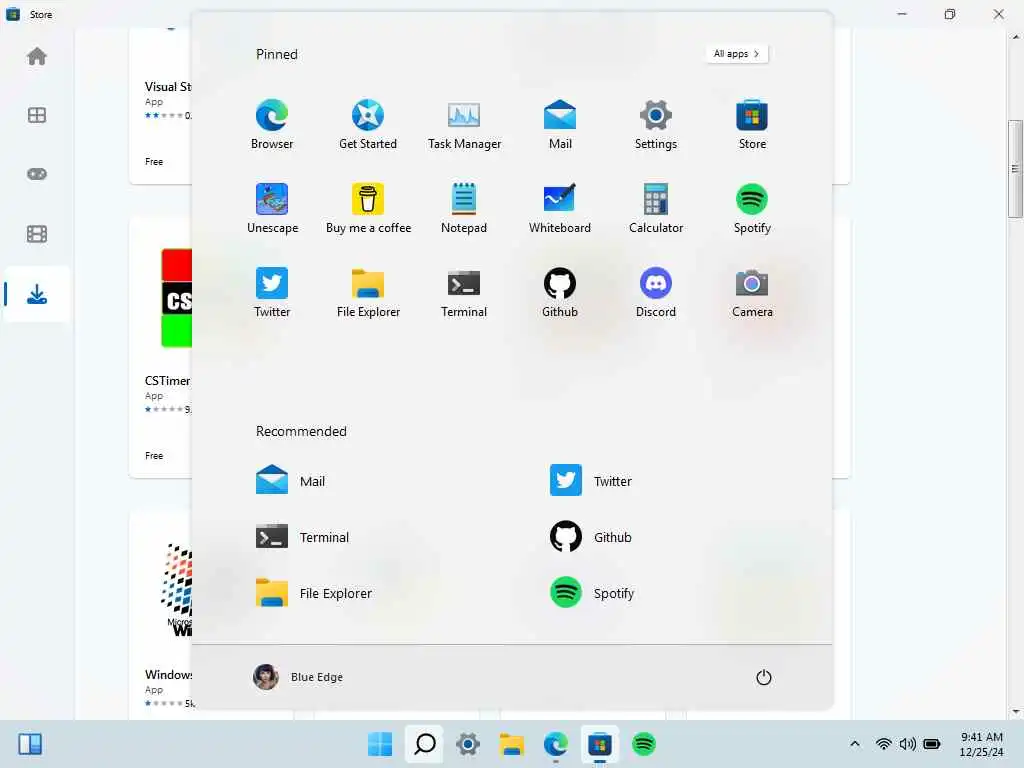Click the Start button on the taskbar
This screenshot has width=1024, height=768.
click(x=380, y=744)
